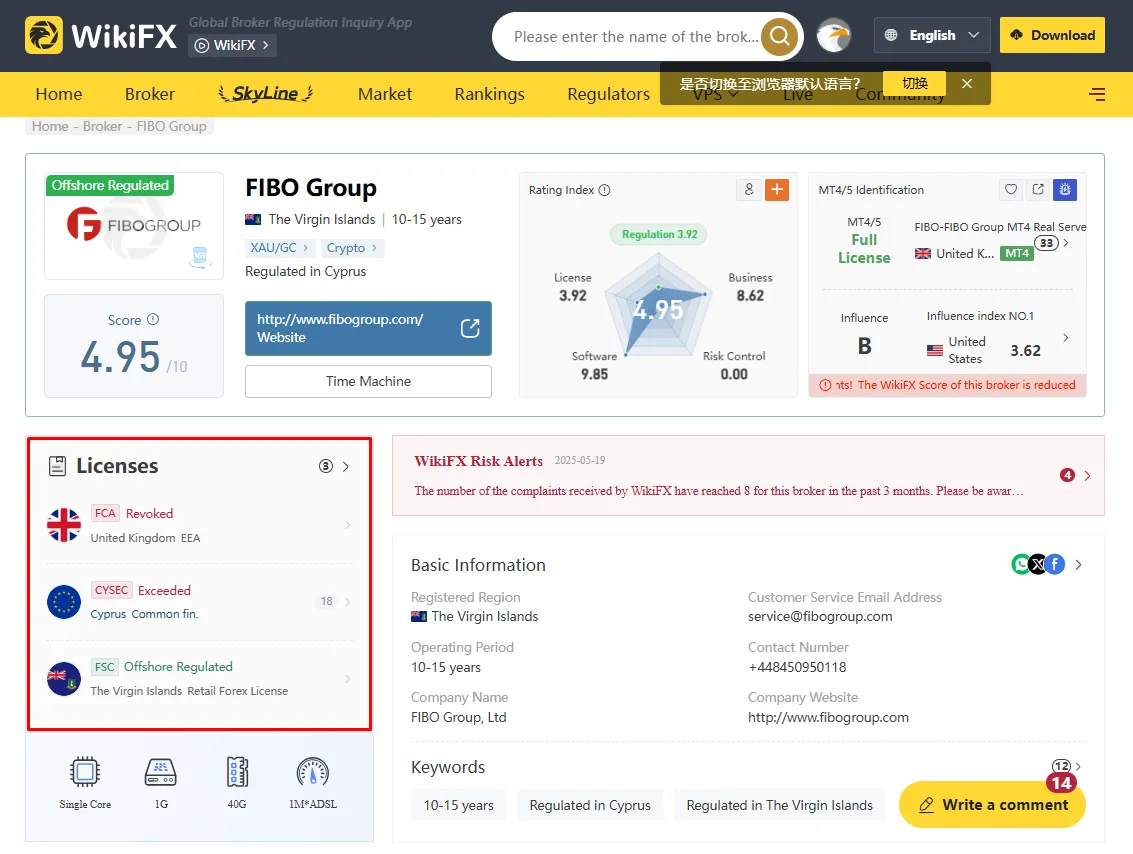This screenshot has width=1133, height=854.
Task: Click the blue bug report icon
Action: (1064, 189)
